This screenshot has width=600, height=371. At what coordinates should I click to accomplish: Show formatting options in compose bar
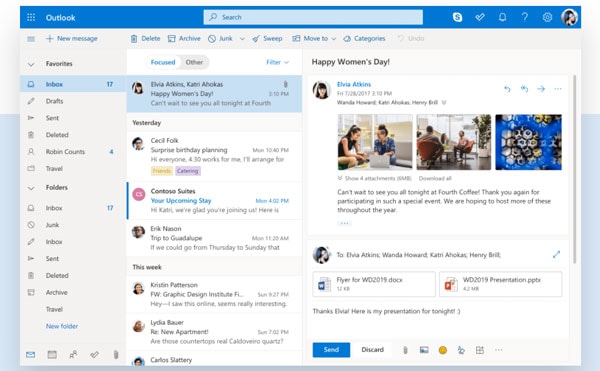[461, 350]
